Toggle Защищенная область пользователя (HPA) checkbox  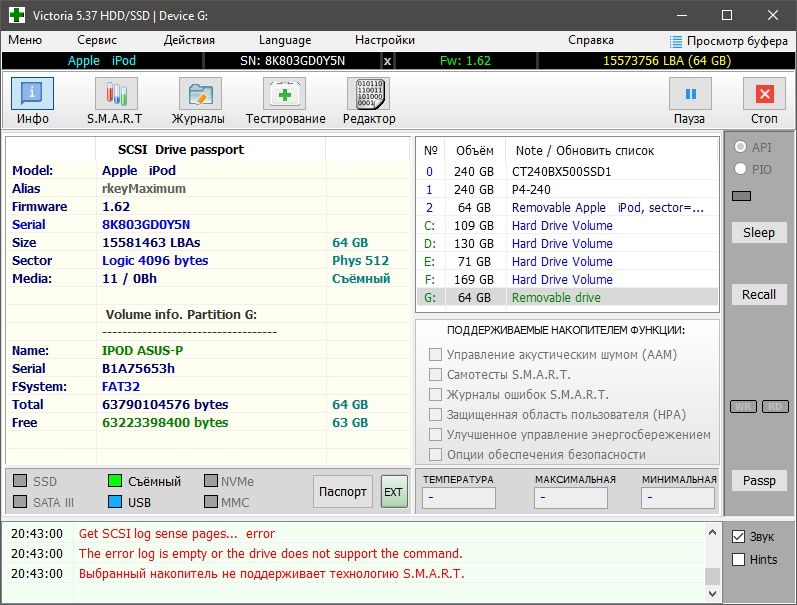(x=435, y=414)
